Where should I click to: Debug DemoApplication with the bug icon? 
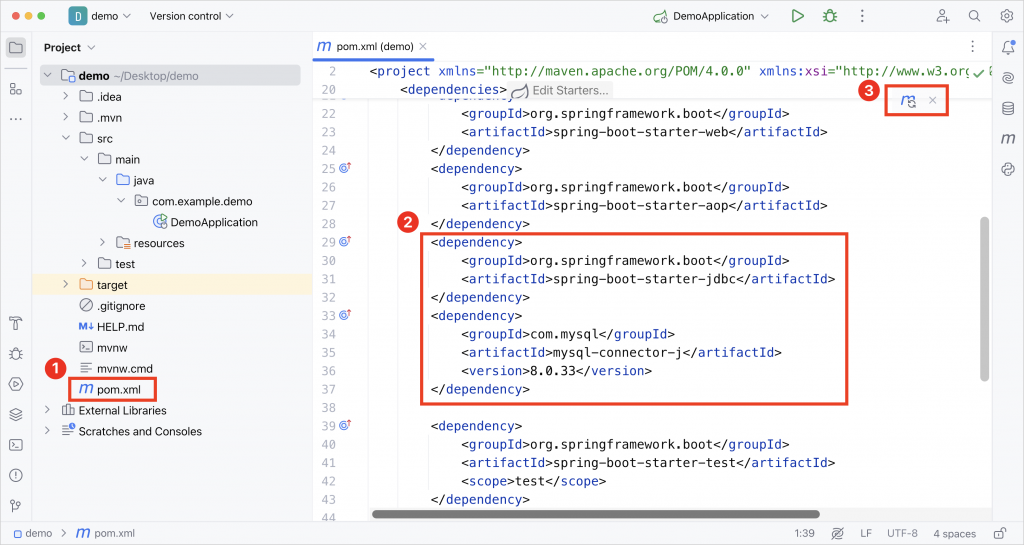coord(830,16)
